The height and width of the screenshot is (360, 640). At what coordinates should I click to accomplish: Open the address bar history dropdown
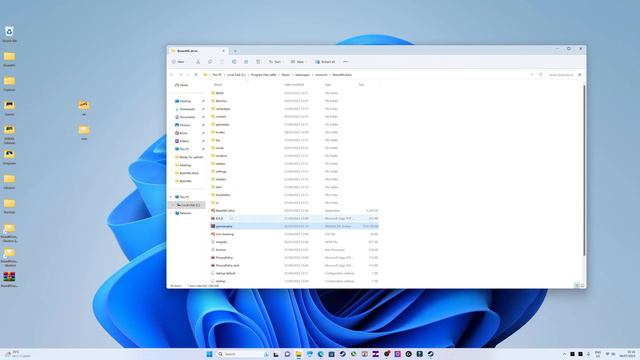click(532, 75)
